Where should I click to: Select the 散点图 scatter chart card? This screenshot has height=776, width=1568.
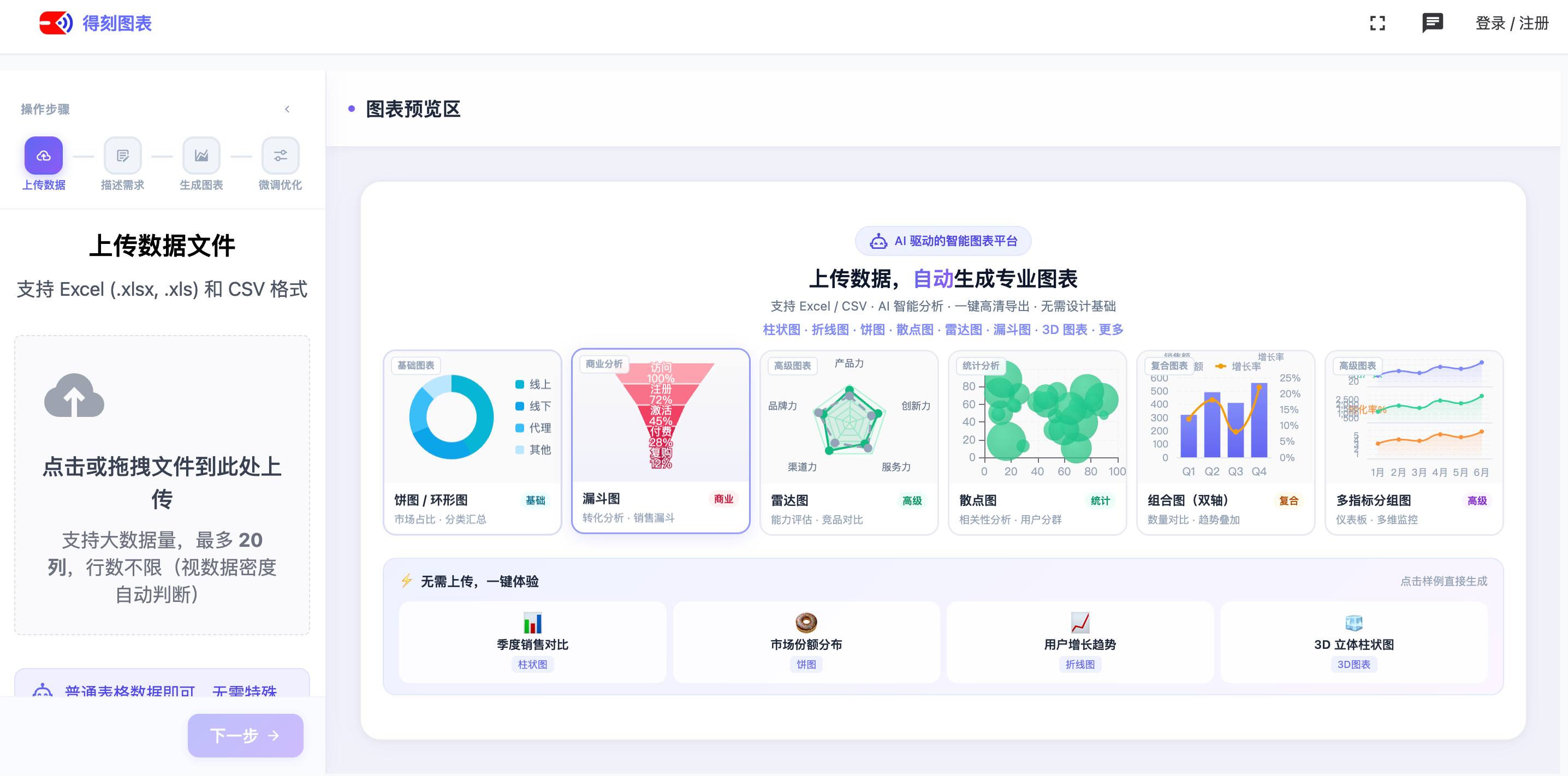pos(1037,443)
